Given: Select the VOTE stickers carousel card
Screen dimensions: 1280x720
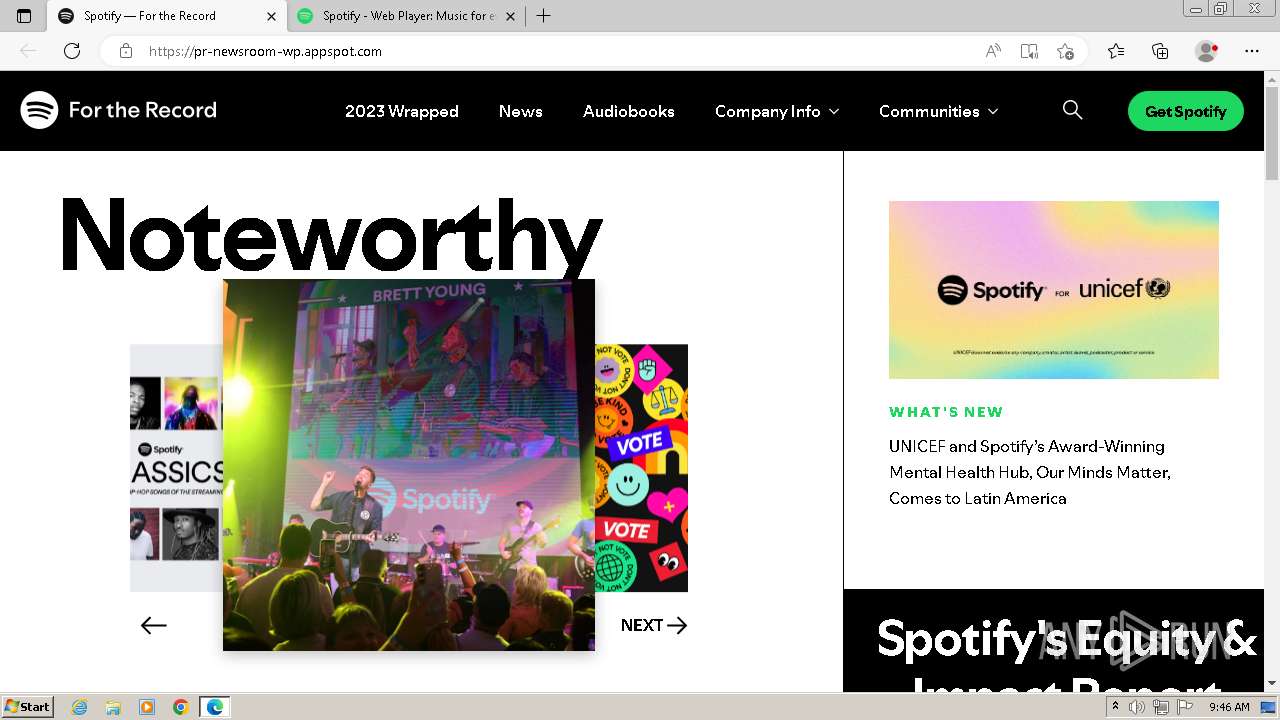Looking at the screenshot, I should coord(641,468).
